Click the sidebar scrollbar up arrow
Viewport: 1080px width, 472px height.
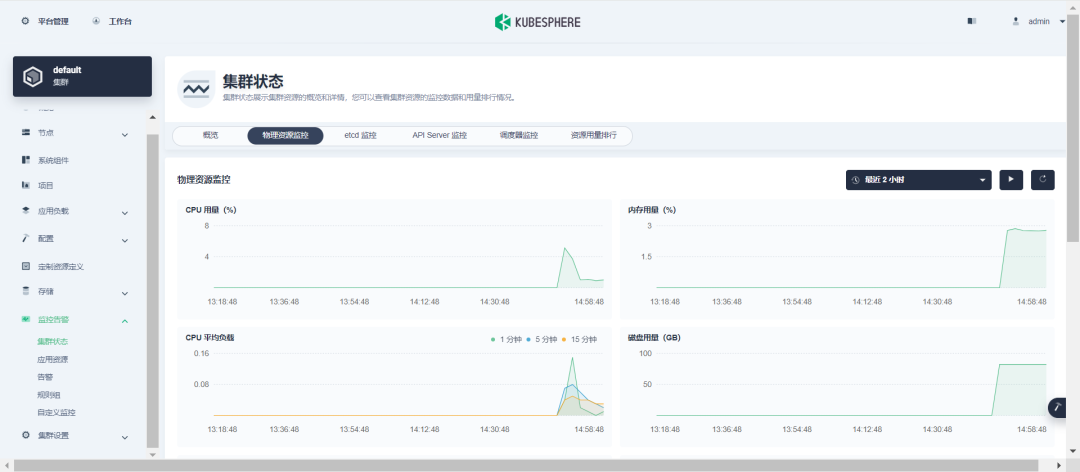click(x=153, y=117)
